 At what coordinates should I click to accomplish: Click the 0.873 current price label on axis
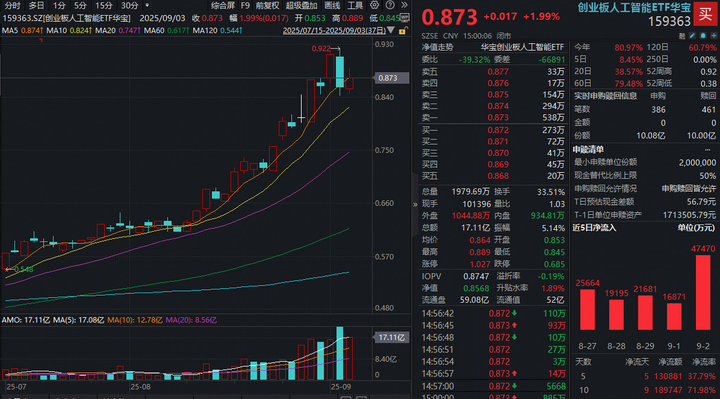pyautogui.click(x=392, y=78)
